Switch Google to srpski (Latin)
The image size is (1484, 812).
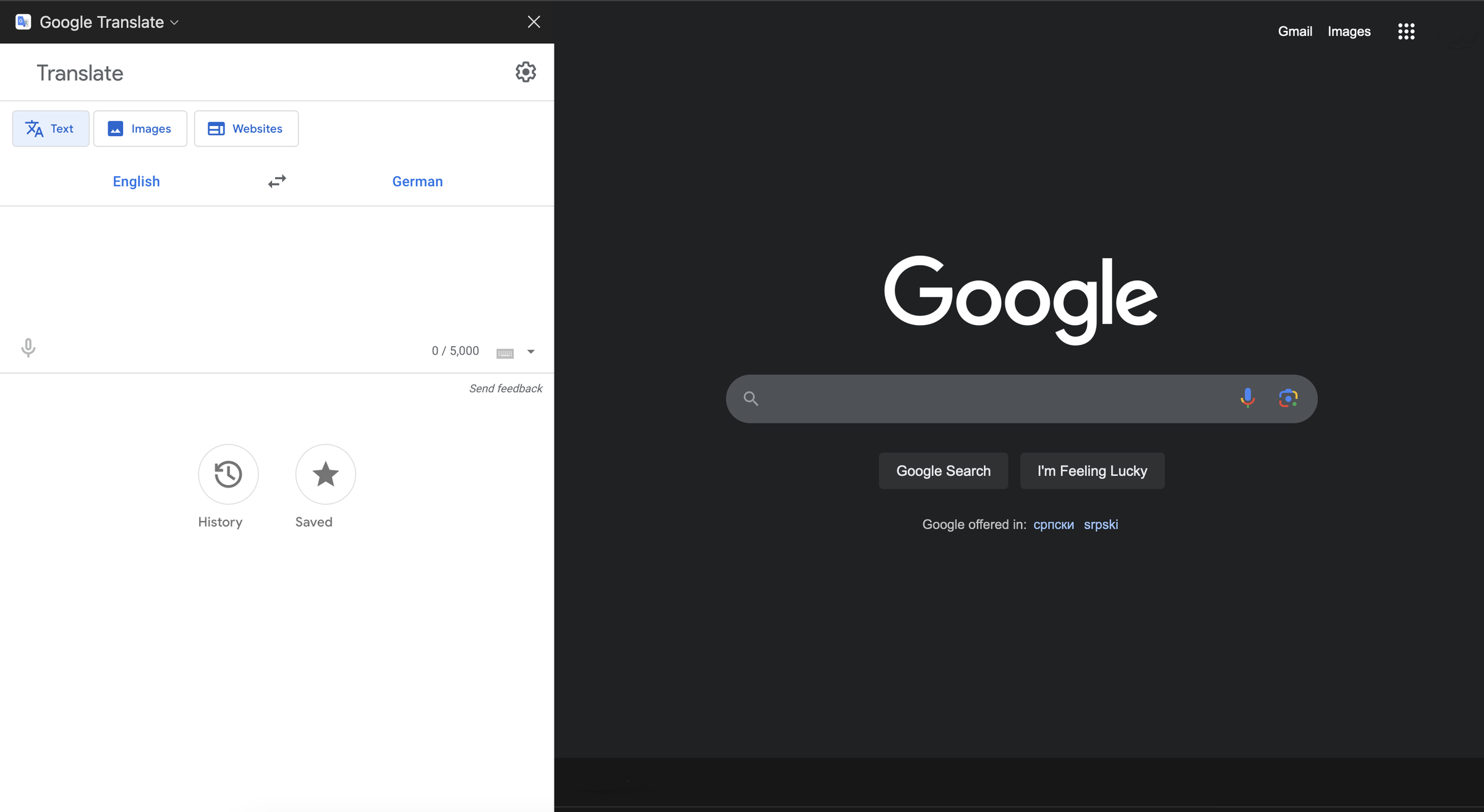pyautogui.click(x=1101, y=525)
